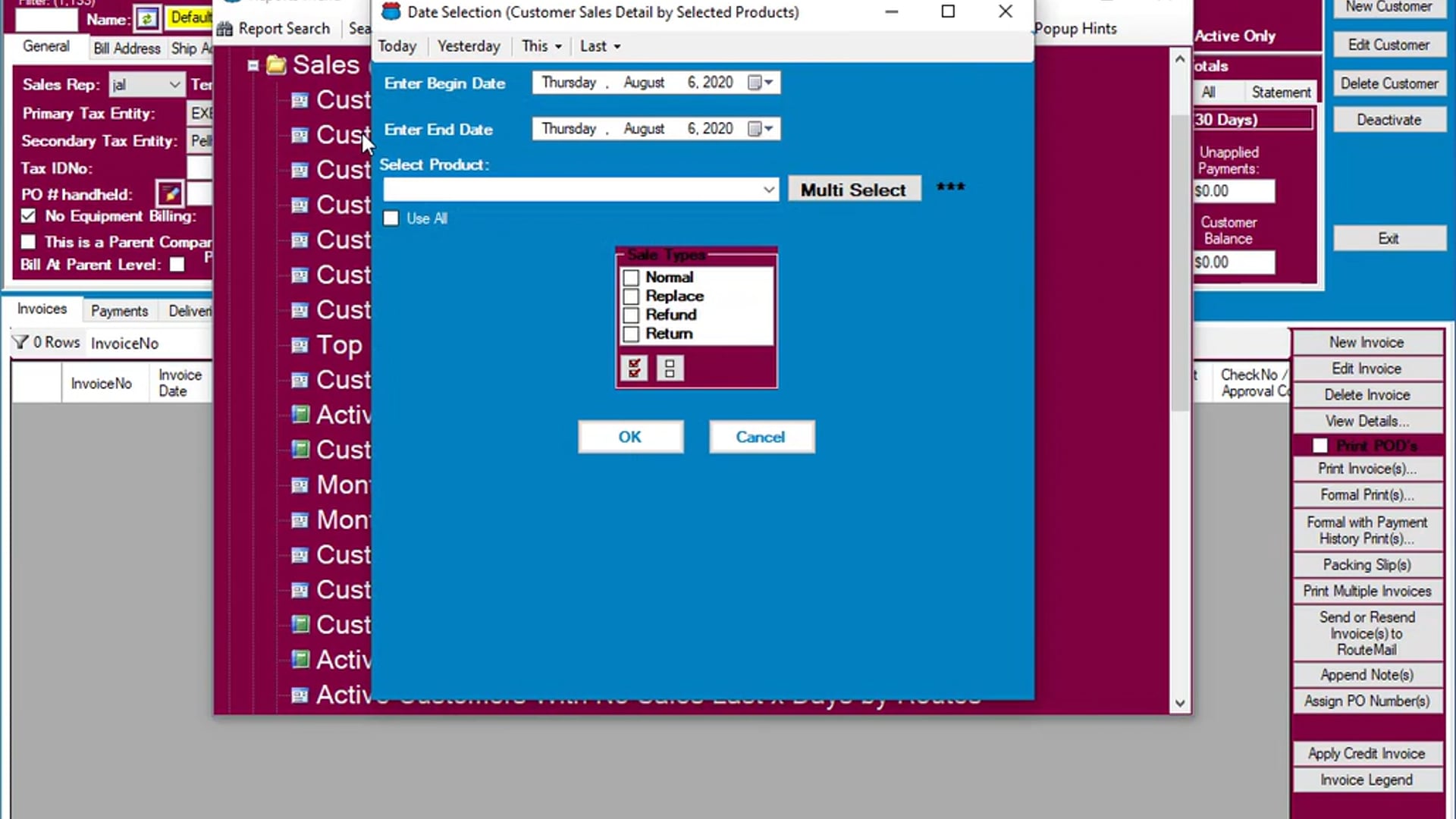Toggle Bill At Parent Level checkbox
1456x819 pixels.
click(x=177, y=265)
